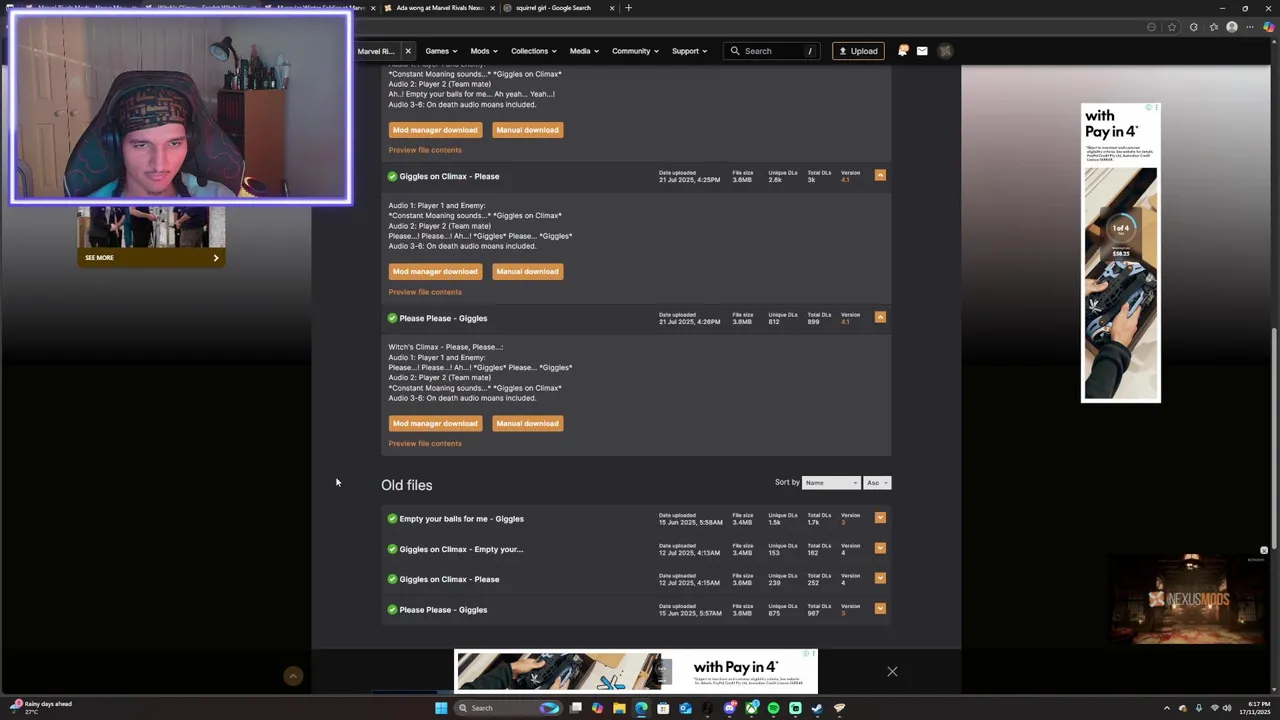Expand old file Empty your balls for me - Giggles
1280x720 pixels.
click(880, 518)
